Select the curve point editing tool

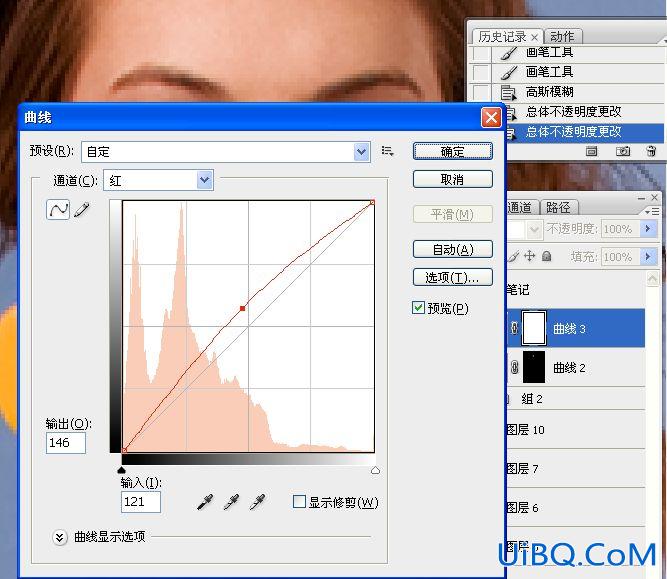click(58, 209)
